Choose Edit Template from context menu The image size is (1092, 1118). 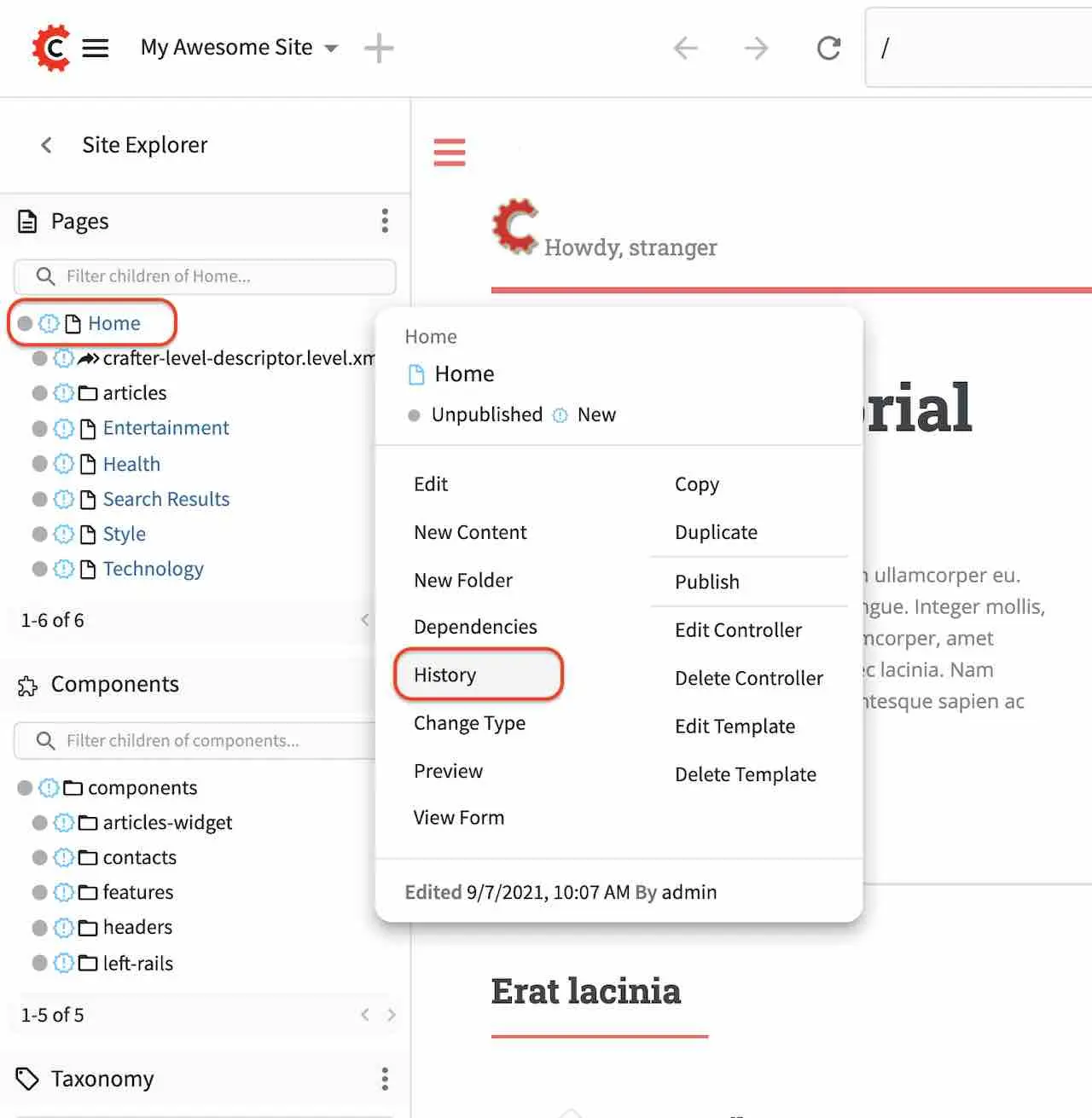pos(735,727)
